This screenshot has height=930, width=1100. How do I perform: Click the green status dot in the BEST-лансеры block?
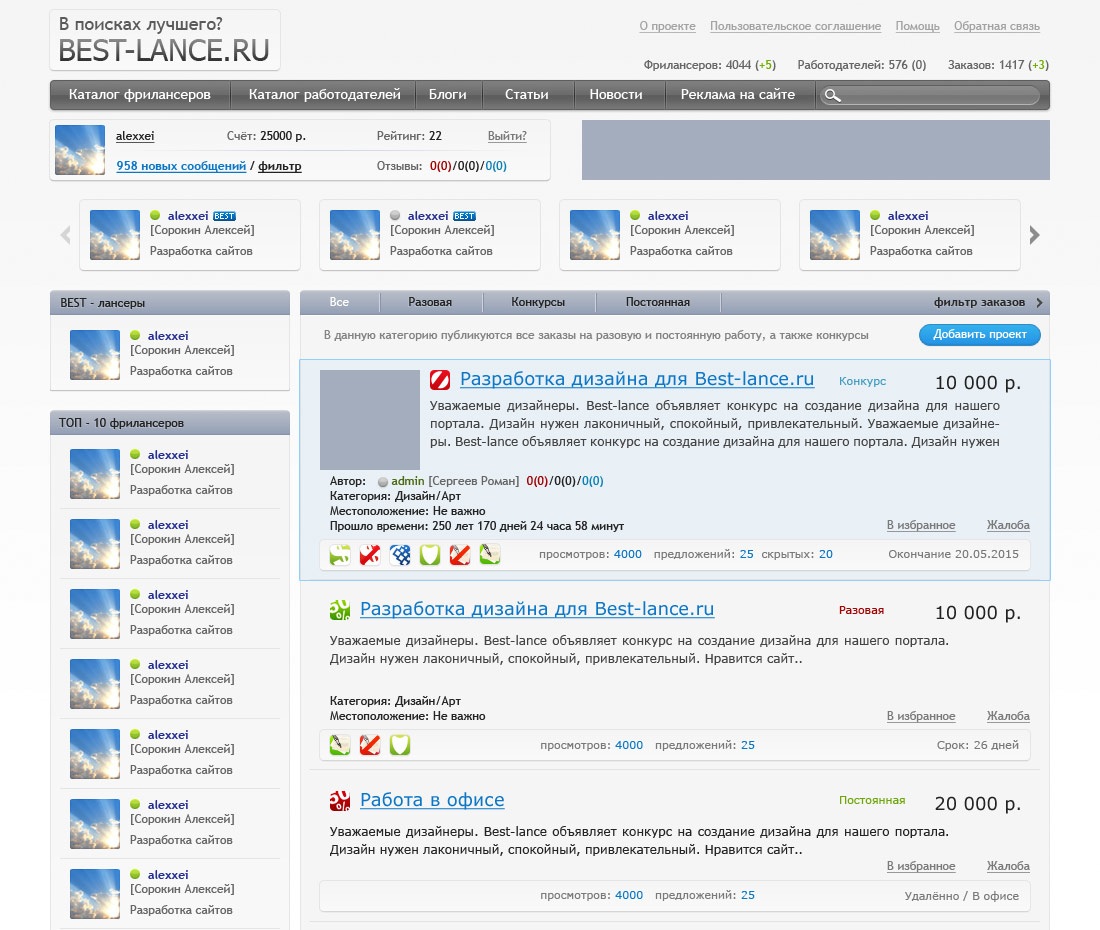pyautogui.click(x=135, y=335)
